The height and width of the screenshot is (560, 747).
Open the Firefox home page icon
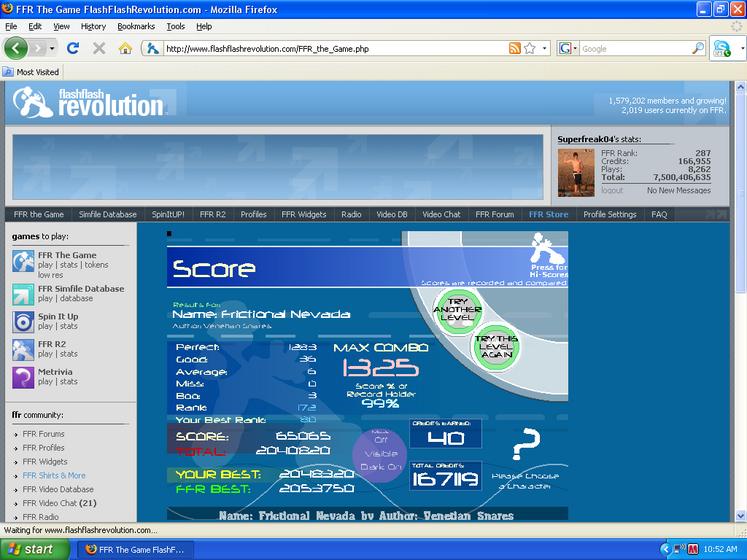[x=125, y=48]
